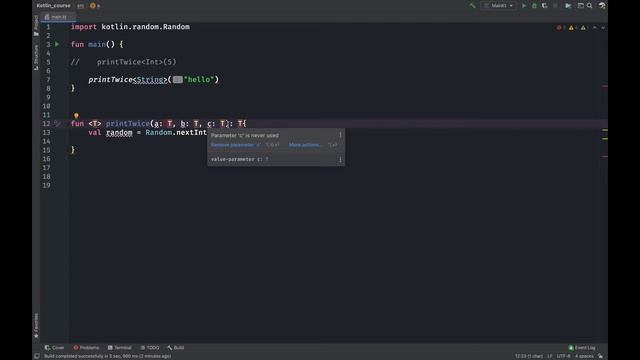
Task: Click the src breadcrumb item
Action: pos(80,6)
